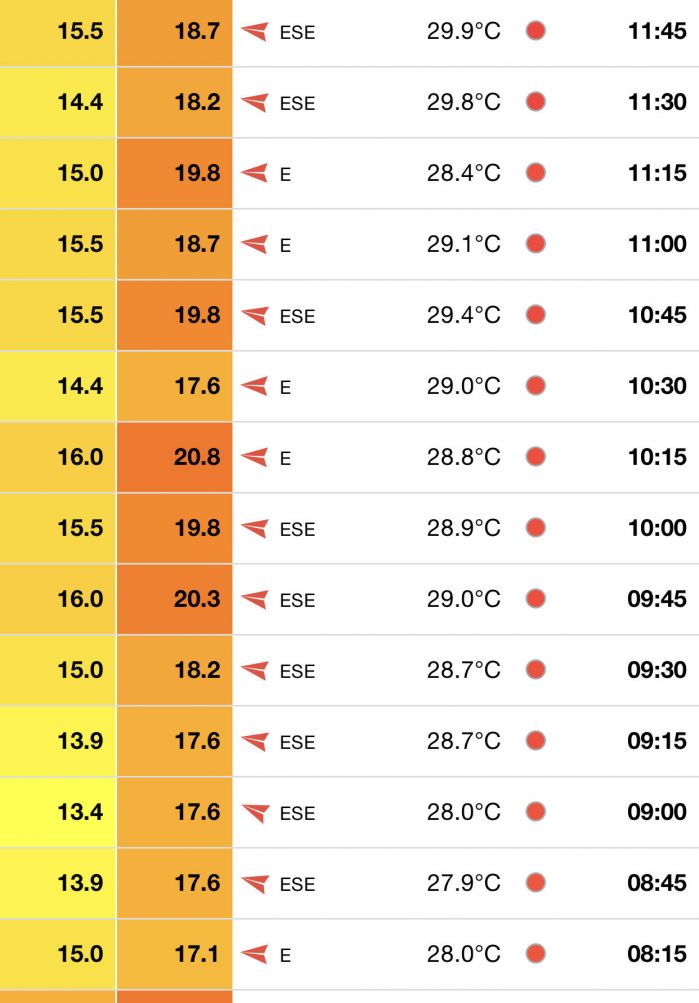The width and height of the screenshot is (699, 1003).
Task: Click the 13.4 wind speed cell
Action: pos(80,812)
